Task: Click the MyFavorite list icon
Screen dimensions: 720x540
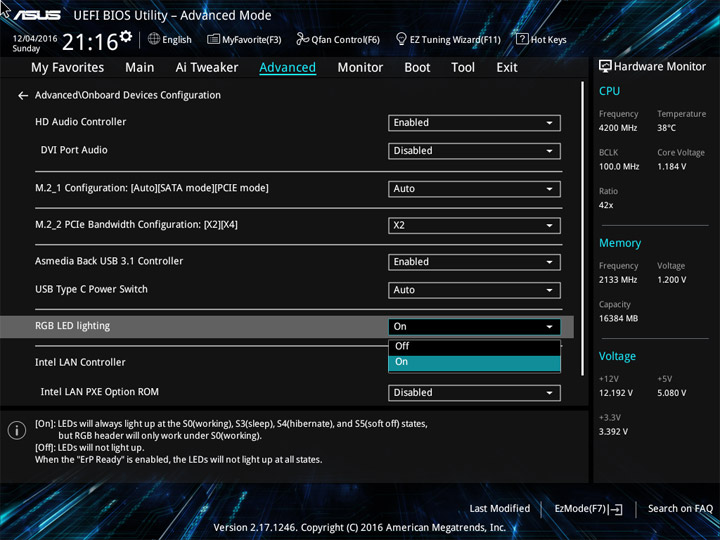Action: click(x=213, y=39)
